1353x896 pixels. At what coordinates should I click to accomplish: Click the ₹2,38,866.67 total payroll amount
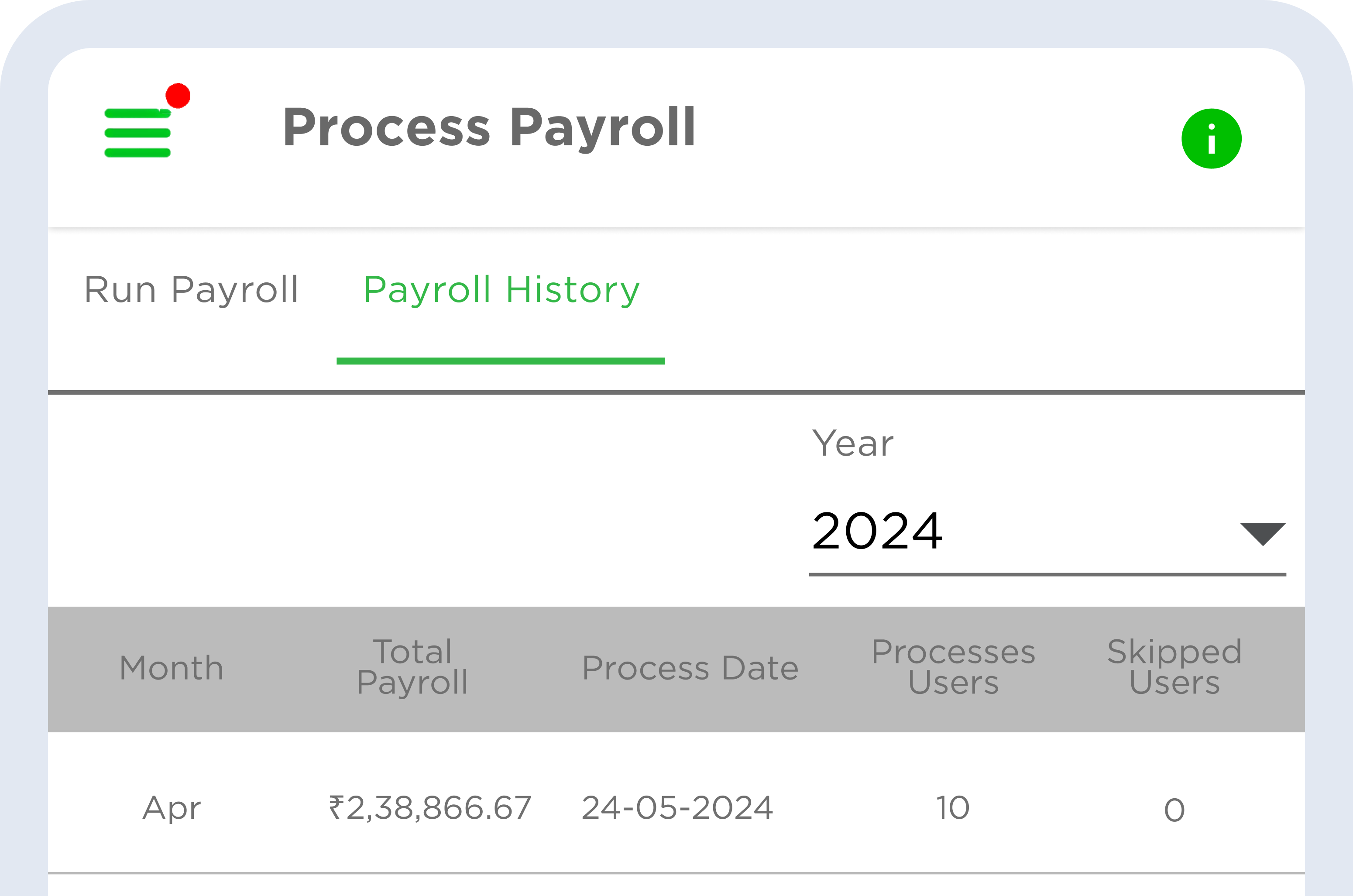tap(430, 808)
